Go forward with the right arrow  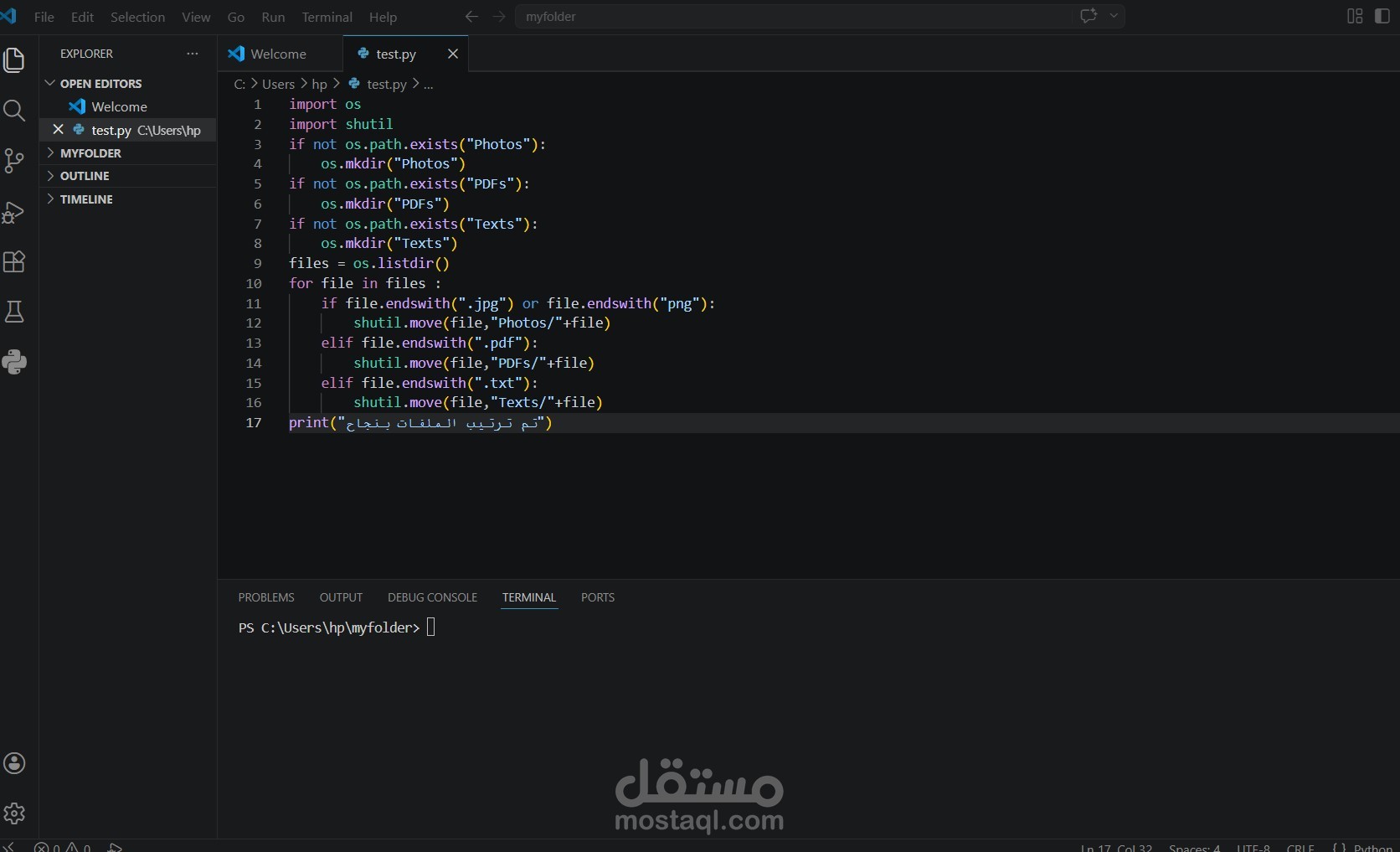tap(499, 17)
